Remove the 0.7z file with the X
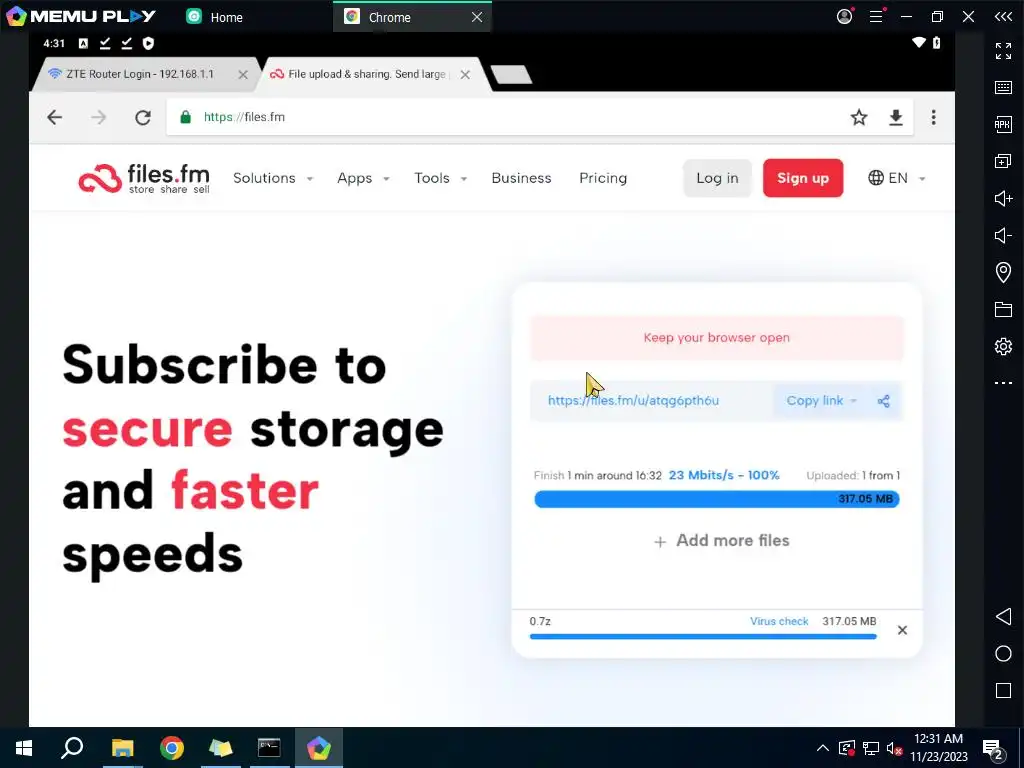The image size is (1024, 768). pos(902,630)
